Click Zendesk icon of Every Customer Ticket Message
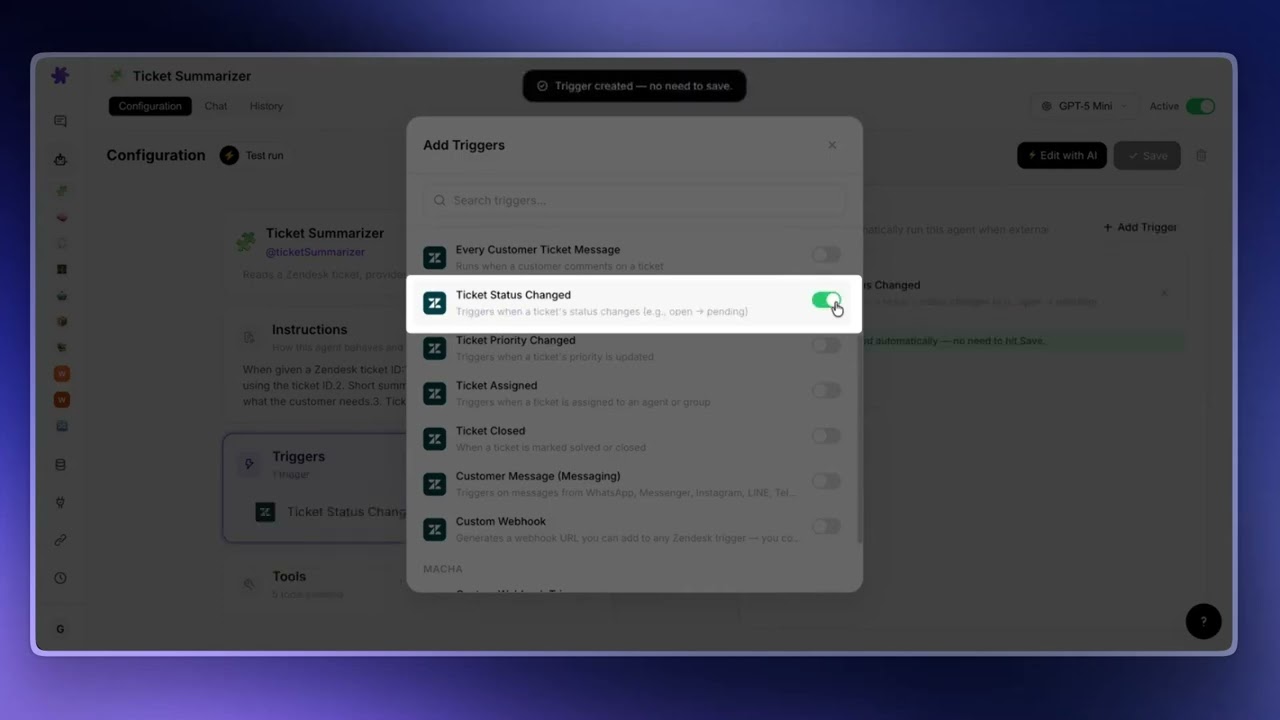 point(434,258)
